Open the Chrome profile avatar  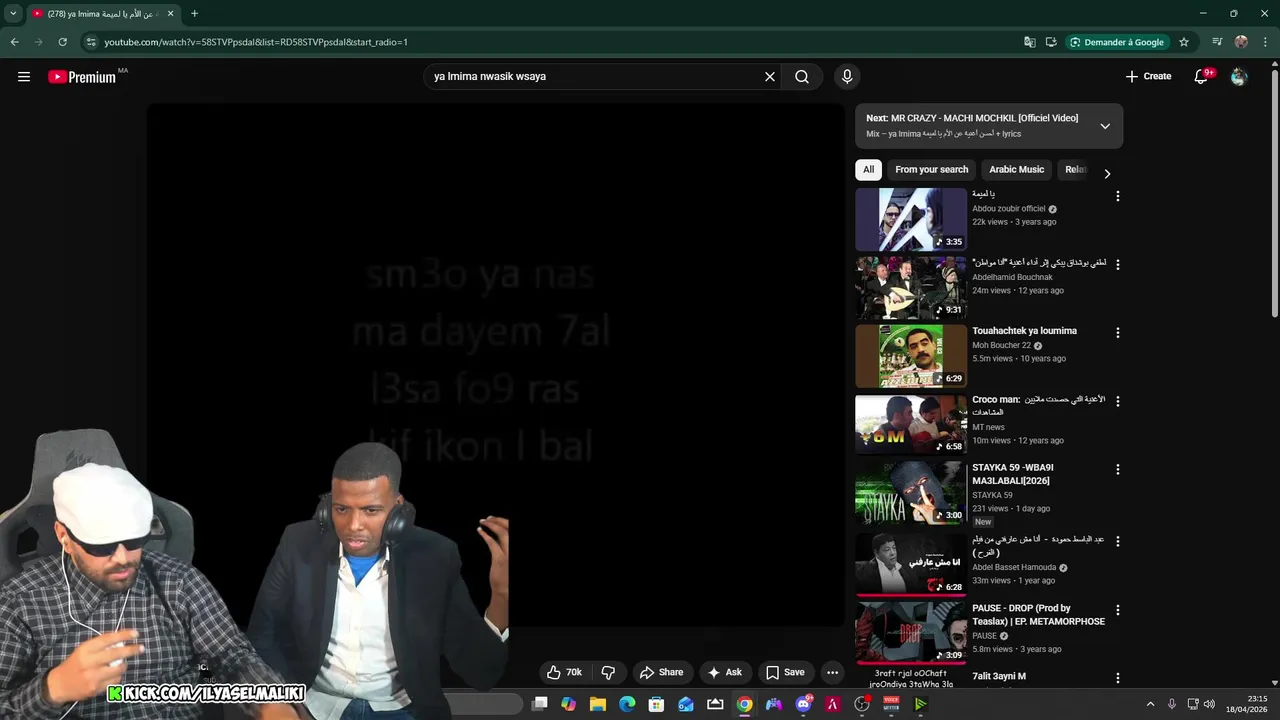click(1241, 42)
